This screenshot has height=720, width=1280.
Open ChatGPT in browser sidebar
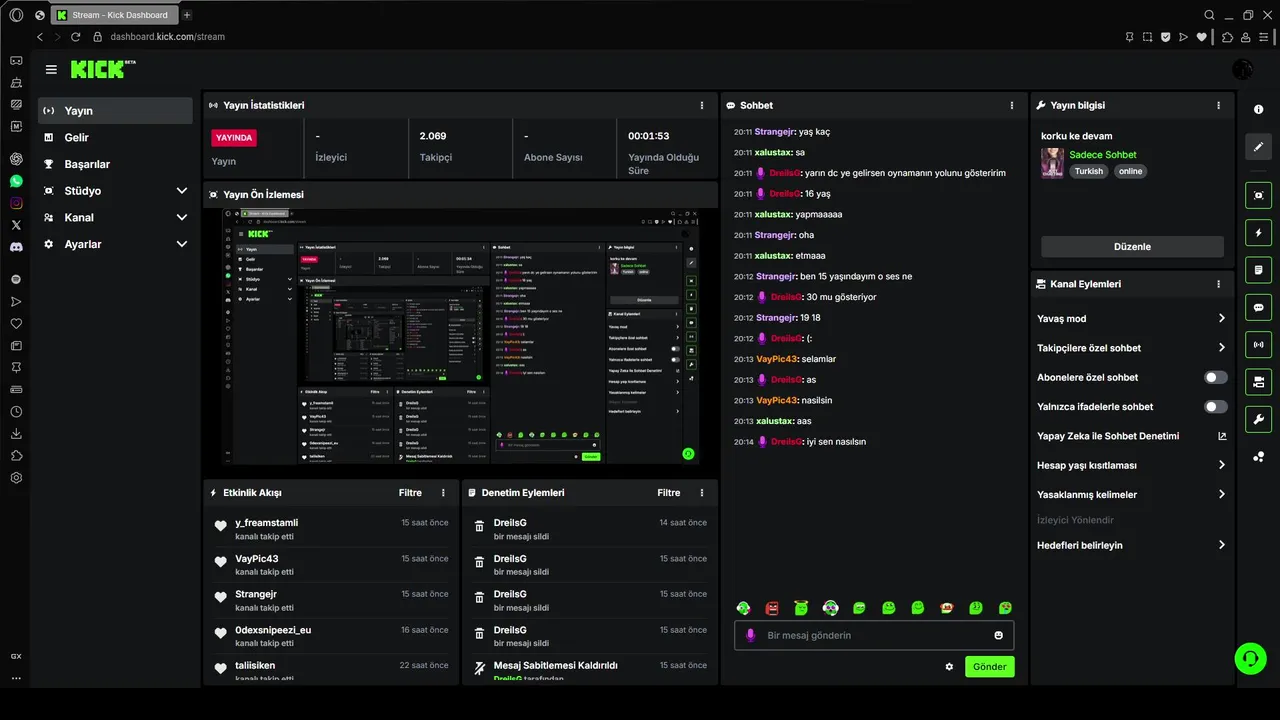[x=16, y=159]
